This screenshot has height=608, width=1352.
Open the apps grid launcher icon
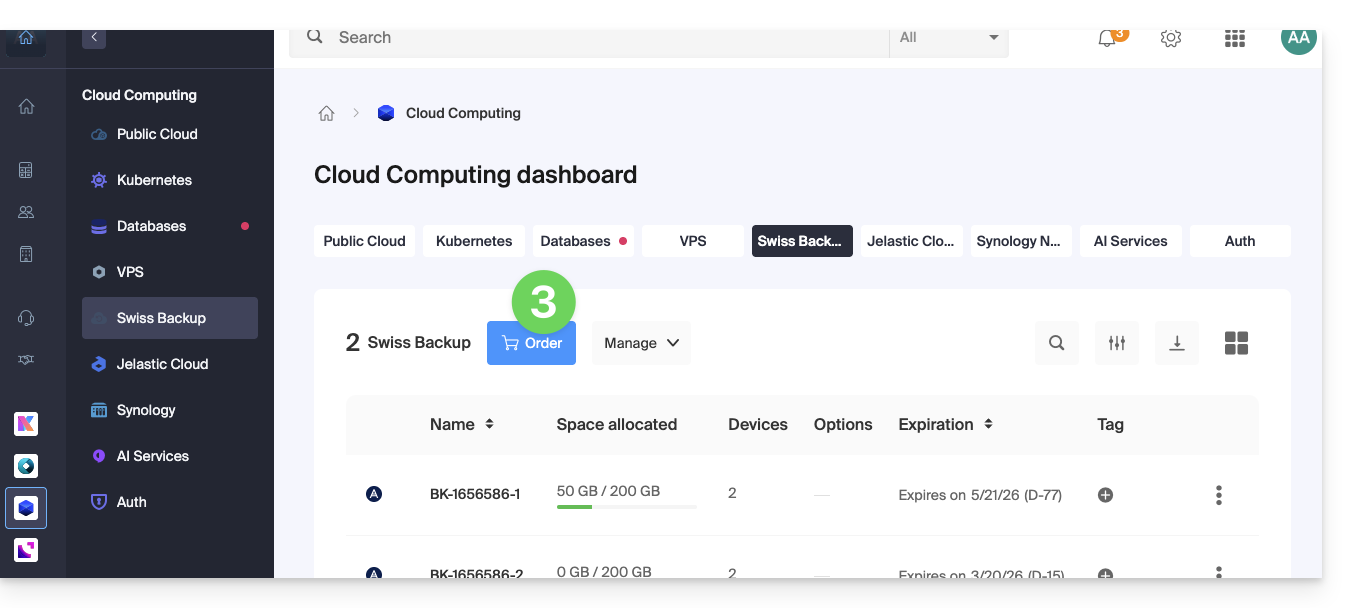[x=1235, y=39]
